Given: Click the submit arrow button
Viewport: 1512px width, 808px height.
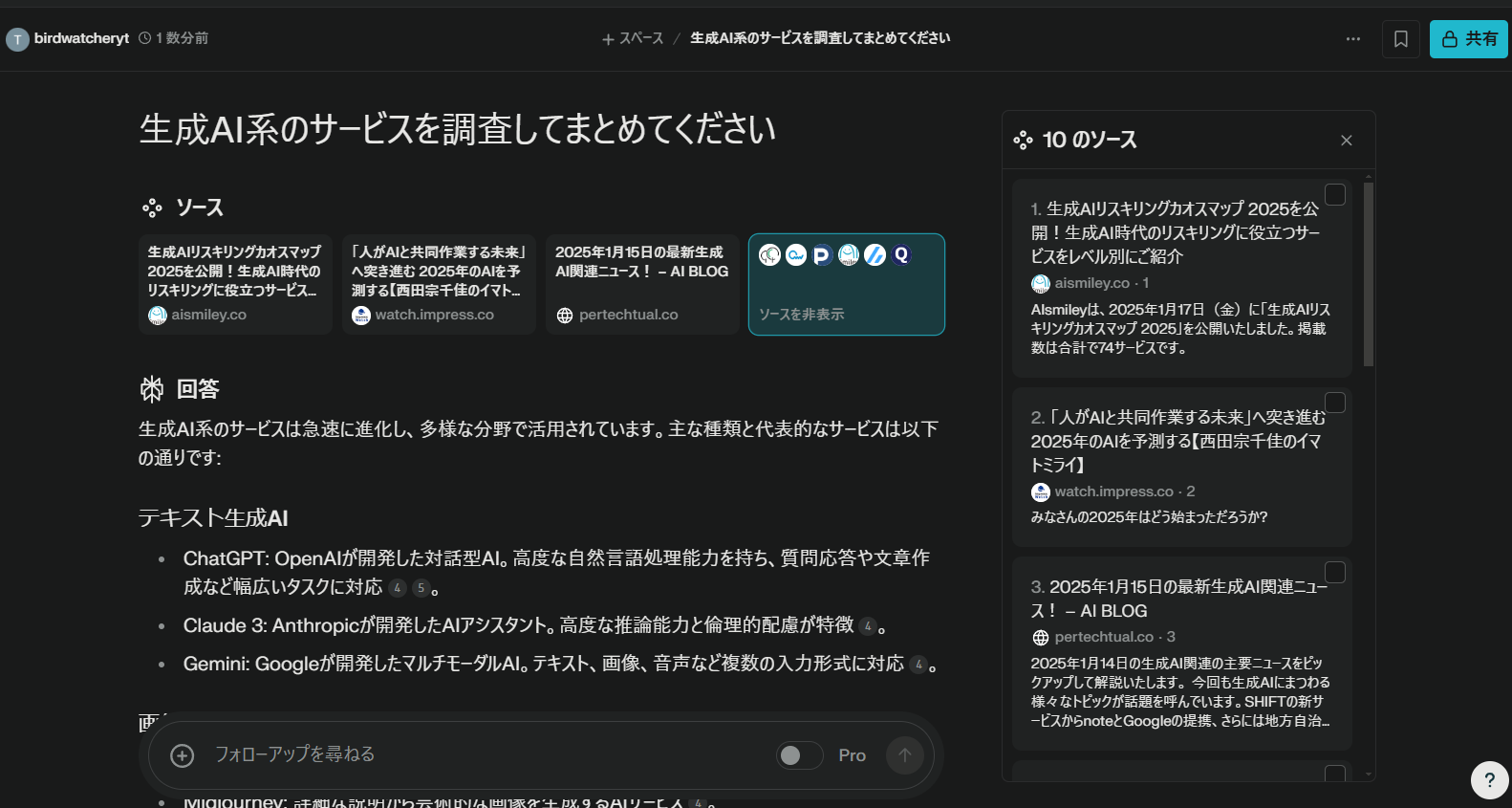Looking at the screenshot, I should [905, 755].
